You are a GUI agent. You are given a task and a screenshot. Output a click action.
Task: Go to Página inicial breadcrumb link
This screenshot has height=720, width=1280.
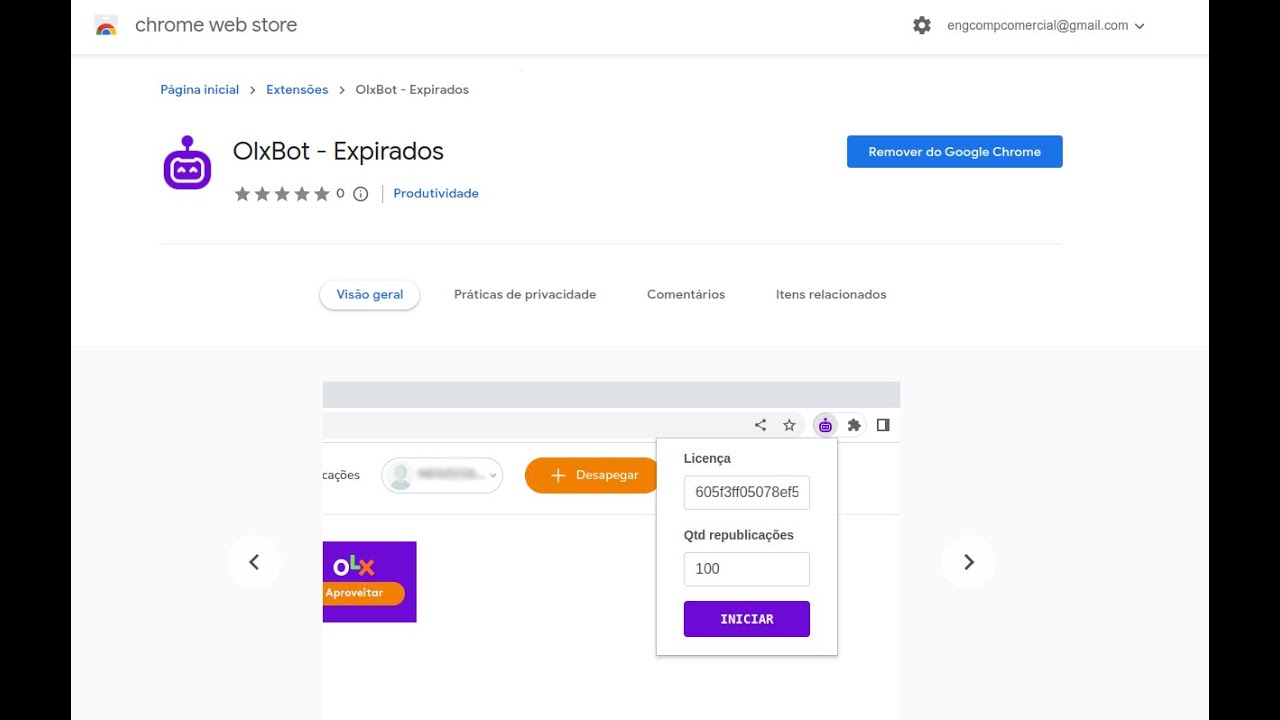point(200,90)
